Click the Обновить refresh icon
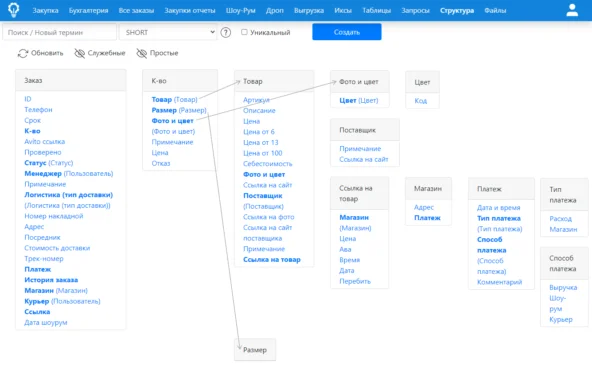592x366 pixels. [23, 53]
